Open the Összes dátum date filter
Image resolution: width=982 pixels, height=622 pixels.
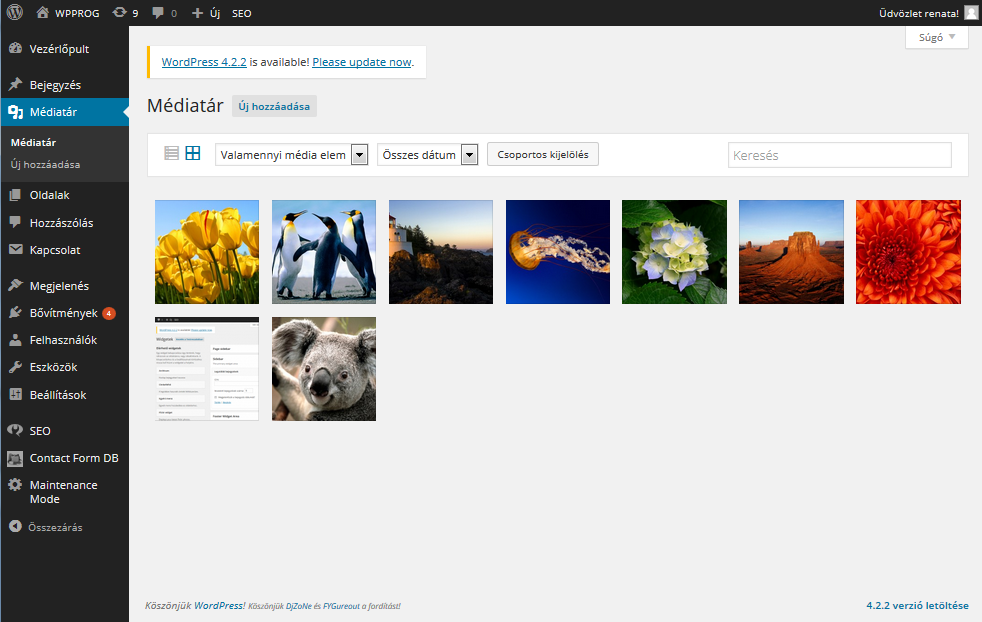tap(427, 155)
